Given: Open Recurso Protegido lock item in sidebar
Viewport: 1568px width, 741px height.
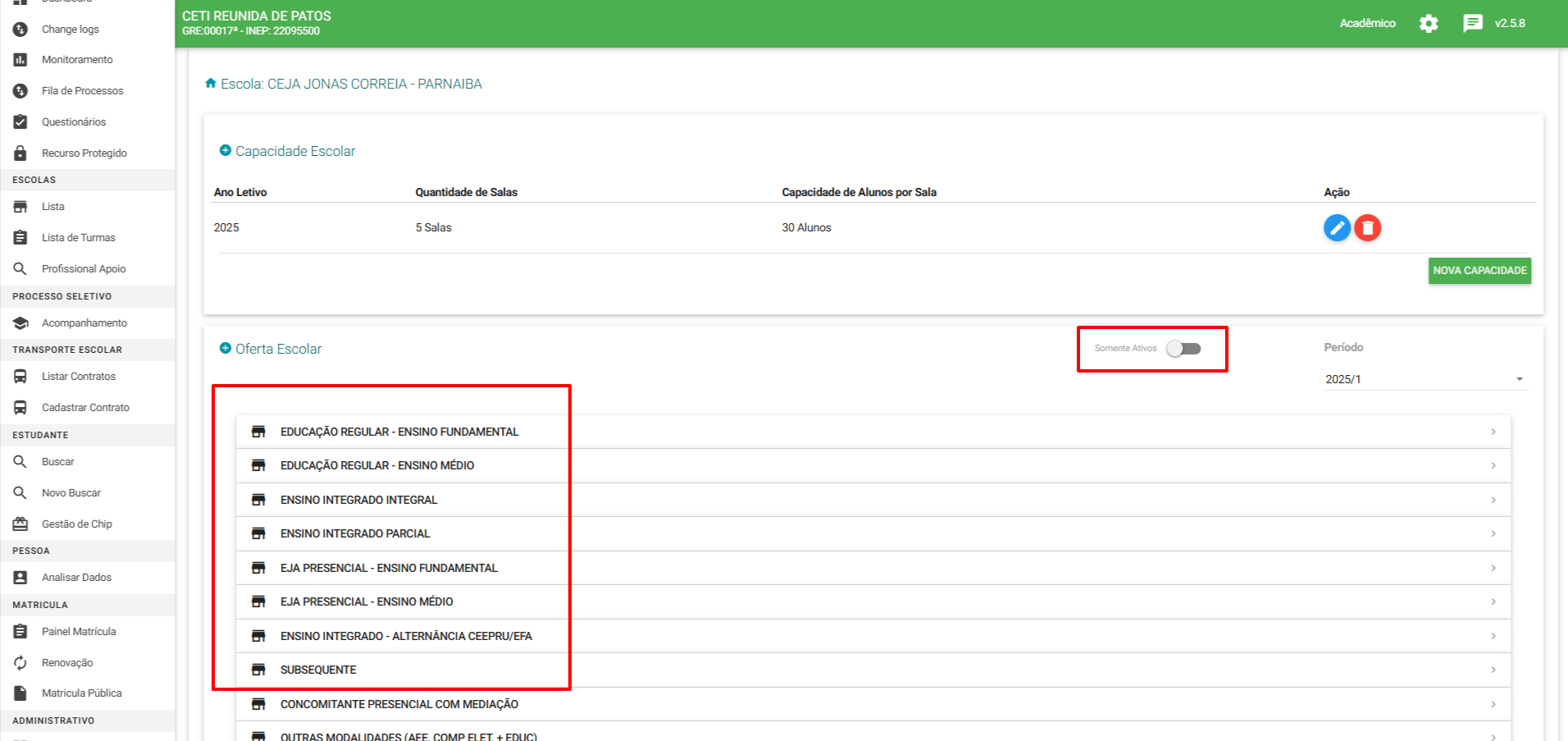Looking at the screenshot, I should click(84, 153).
